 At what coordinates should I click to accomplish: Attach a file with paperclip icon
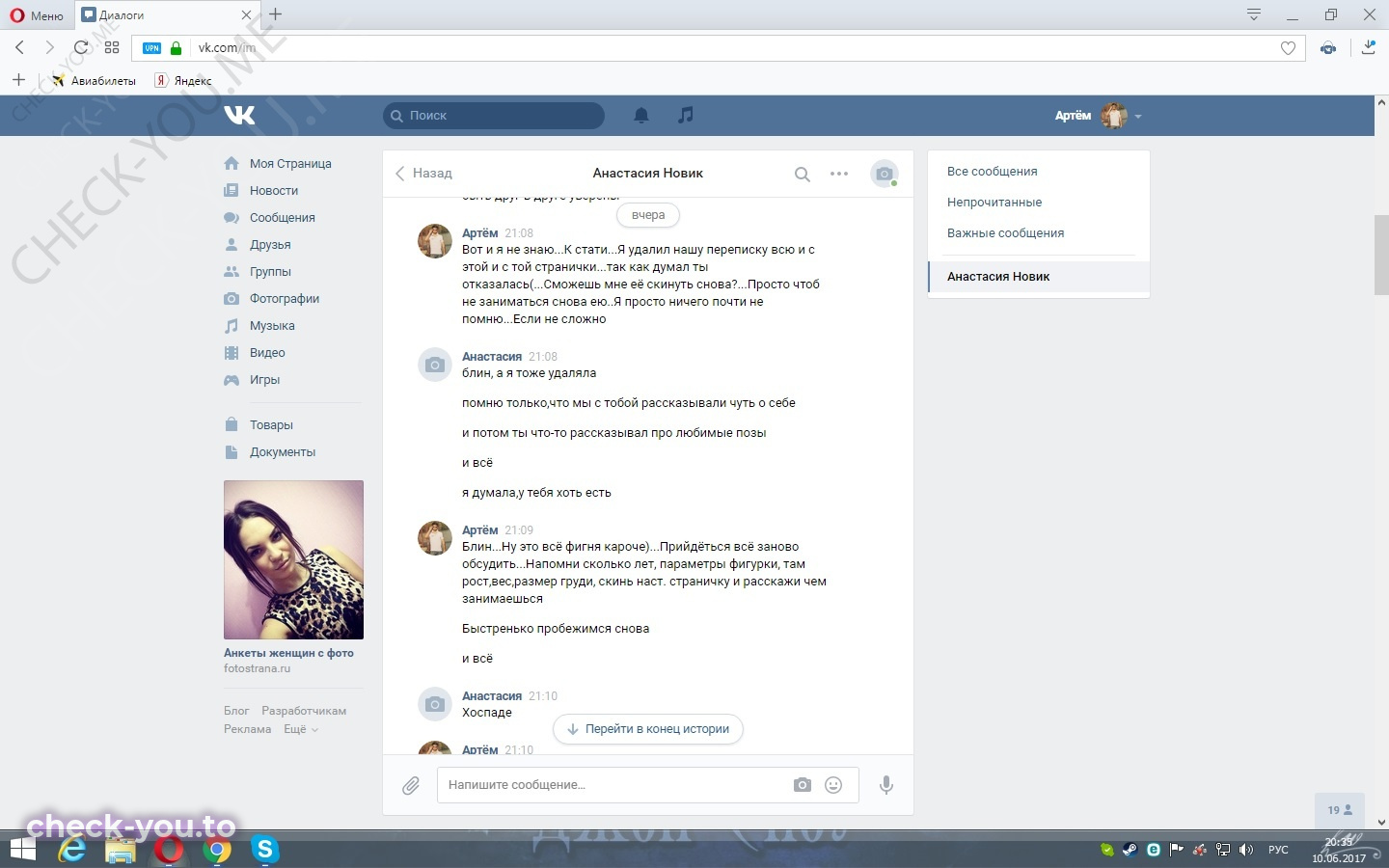tap(411, 786)
